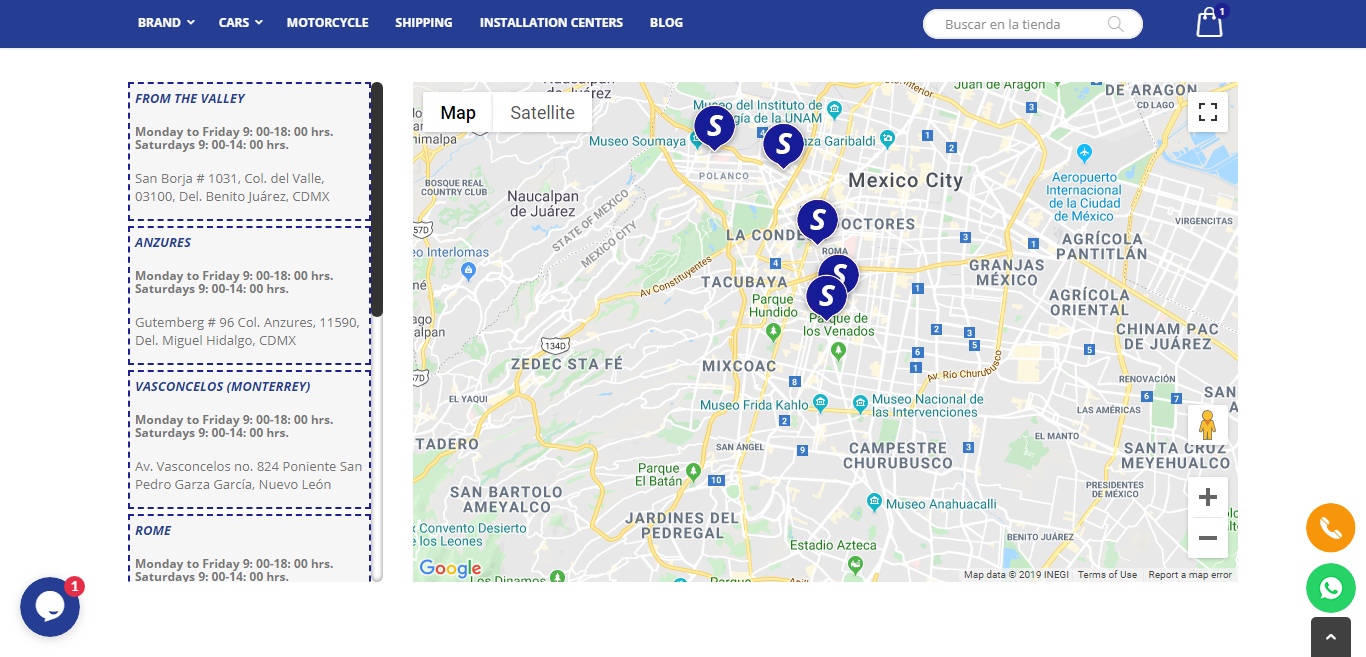Go to the SHIPPING page
The height and width of the screenshot is (657, 1366).
click(423, 22)
